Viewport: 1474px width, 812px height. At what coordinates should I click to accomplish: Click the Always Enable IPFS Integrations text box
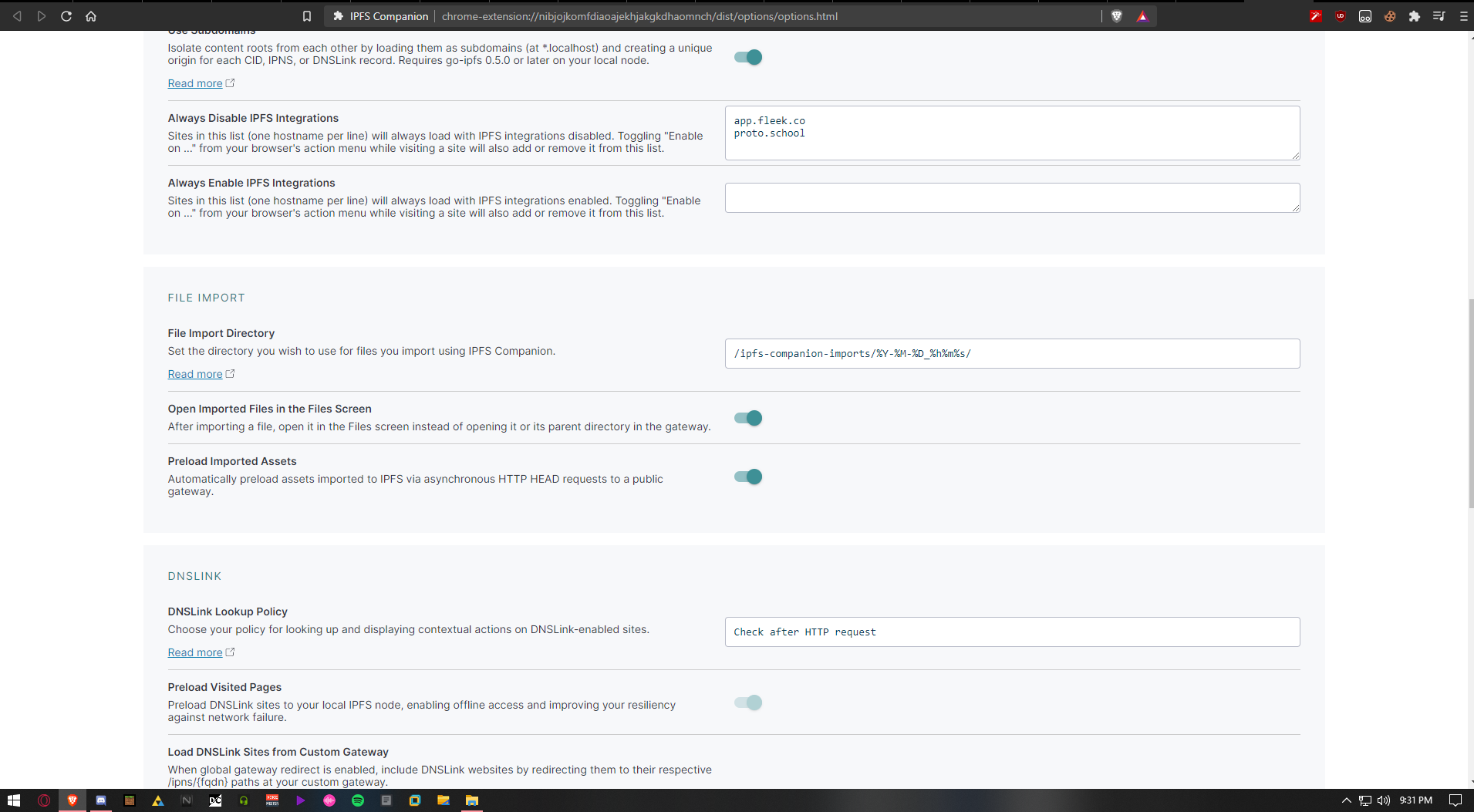coord(1011,197)
